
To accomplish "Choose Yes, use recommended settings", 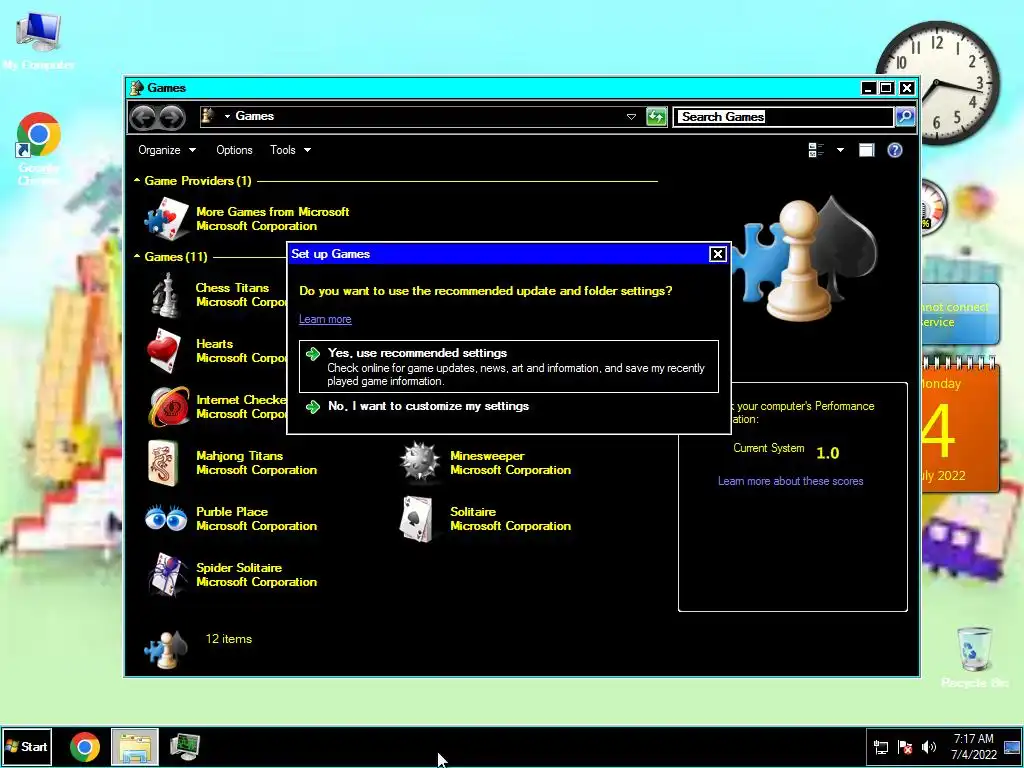I will click(x=509, y=366).
